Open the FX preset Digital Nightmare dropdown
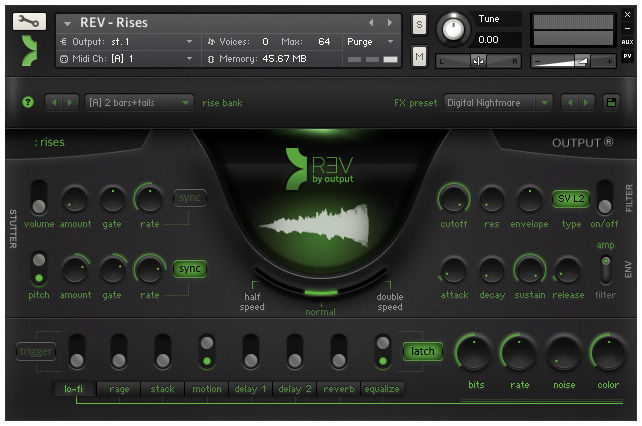Image resolution: width=642 pixels, height=426 pixels. [x=498, y=102]
